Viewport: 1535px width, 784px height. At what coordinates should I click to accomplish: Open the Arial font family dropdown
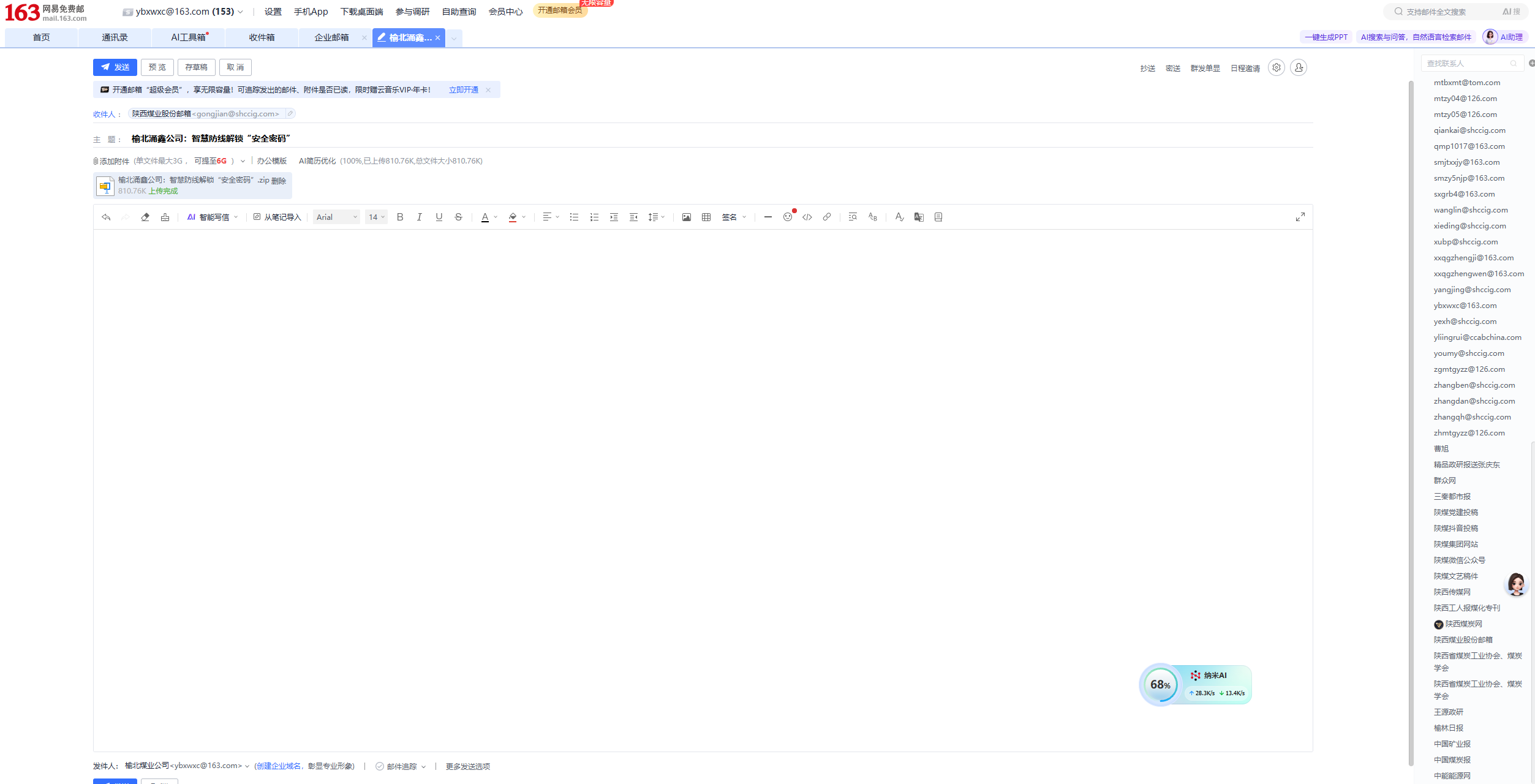click(x=336, y=217)
